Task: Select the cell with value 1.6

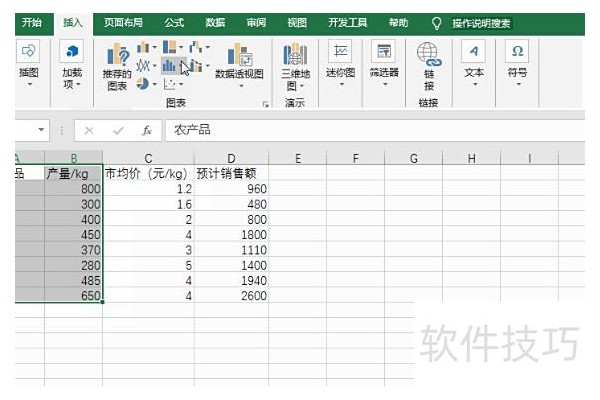Action: coord(148,204)
